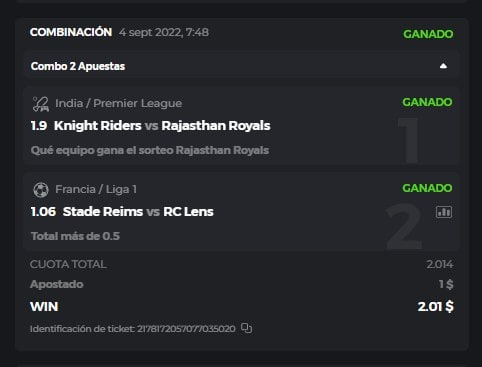This screenshot has width=482, height=367.
Task: Collapse the Combo 2 Apuestas arrow
Action: pyautogui.click(x=443, y=66)
